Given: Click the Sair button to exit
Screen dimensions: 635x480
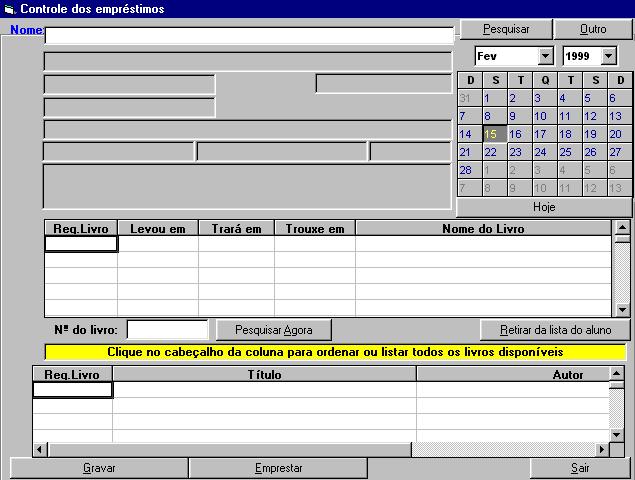Looking at the screenshot, I should (x=580, y=468).
